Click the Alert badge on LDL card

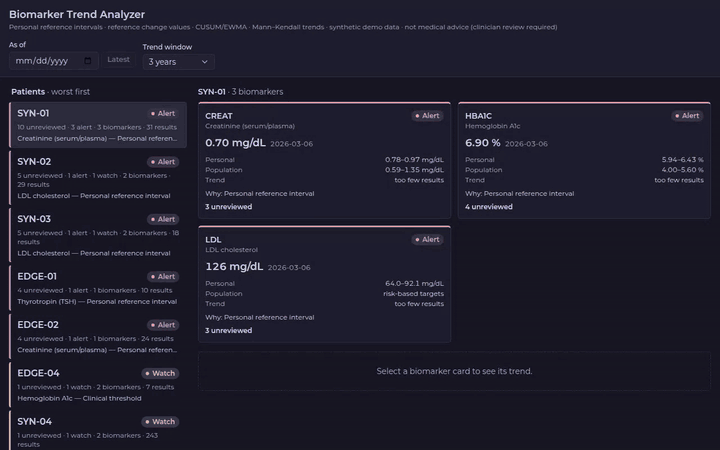point(428,239)
